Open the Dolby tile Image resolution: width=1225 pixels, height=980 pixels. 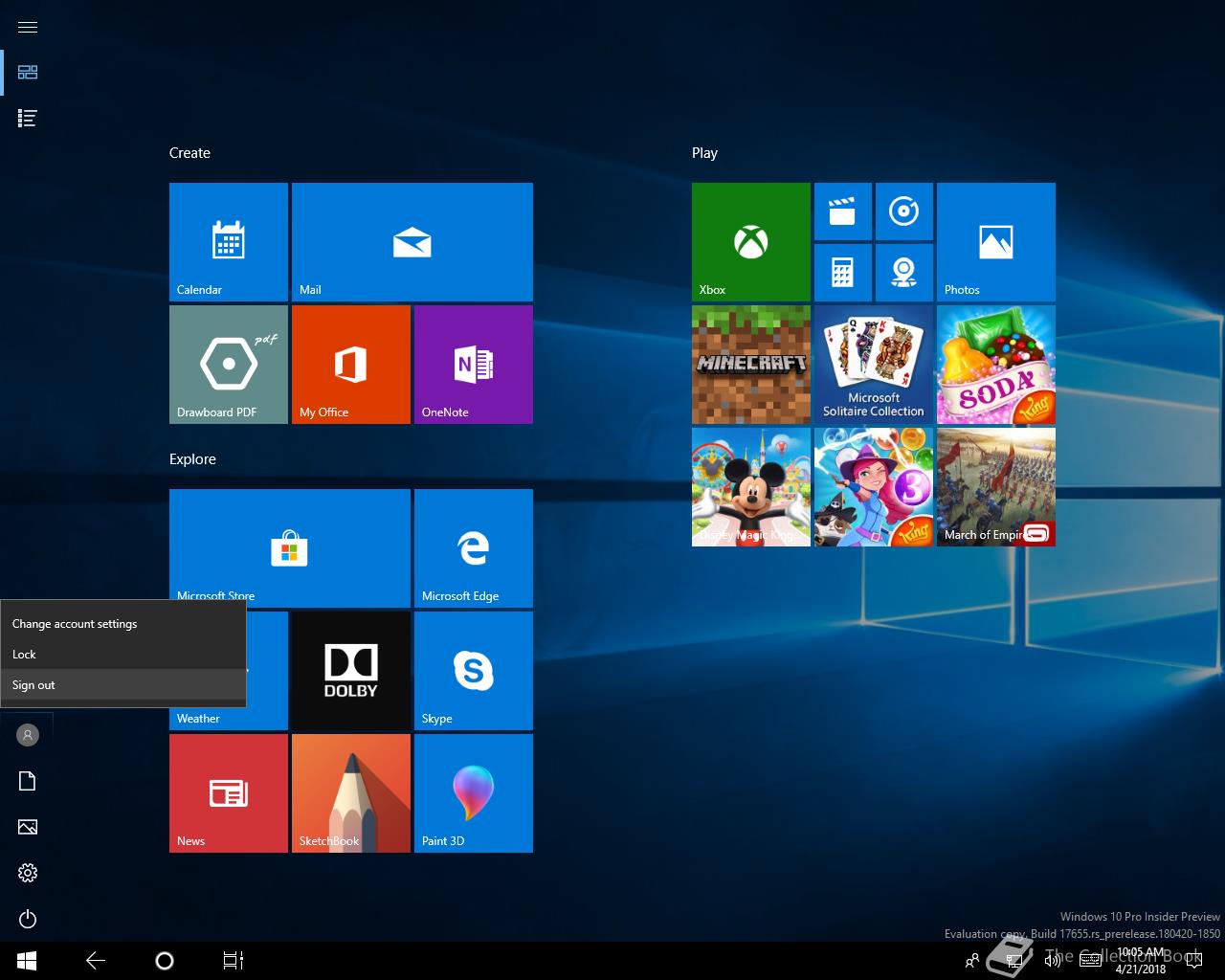click(351, 671)
